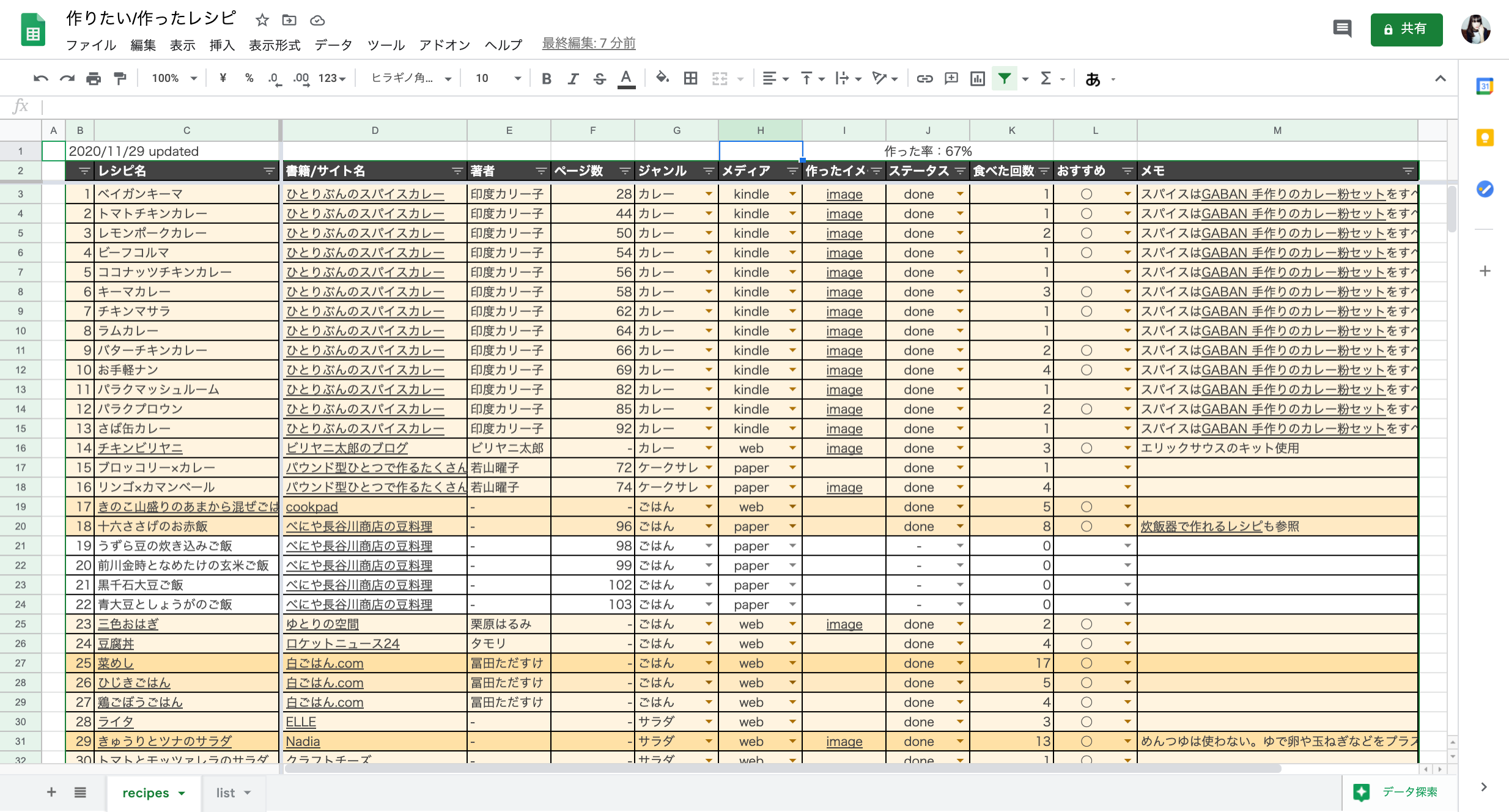Screen dimensions: 1509x812
Task: Open the comment history icon
Action: pyautogui.click(x=1342, y=29)
